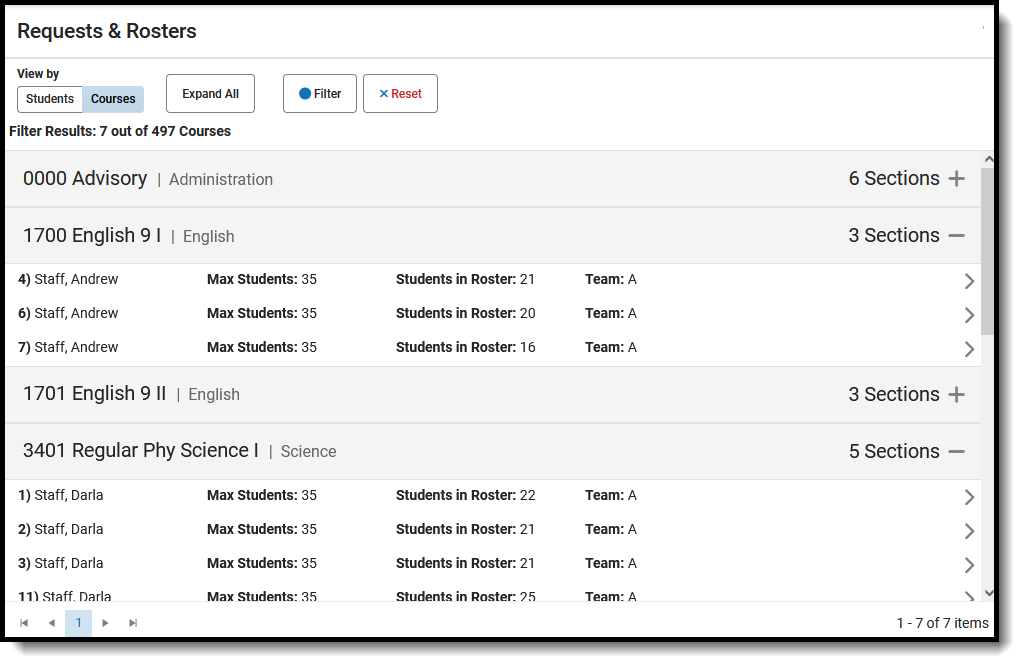The image size is (1024, 667).
Task: Collapse 3401 Regular Phy Science I sections
Action: pyautogui.click(x=956, y=452)
